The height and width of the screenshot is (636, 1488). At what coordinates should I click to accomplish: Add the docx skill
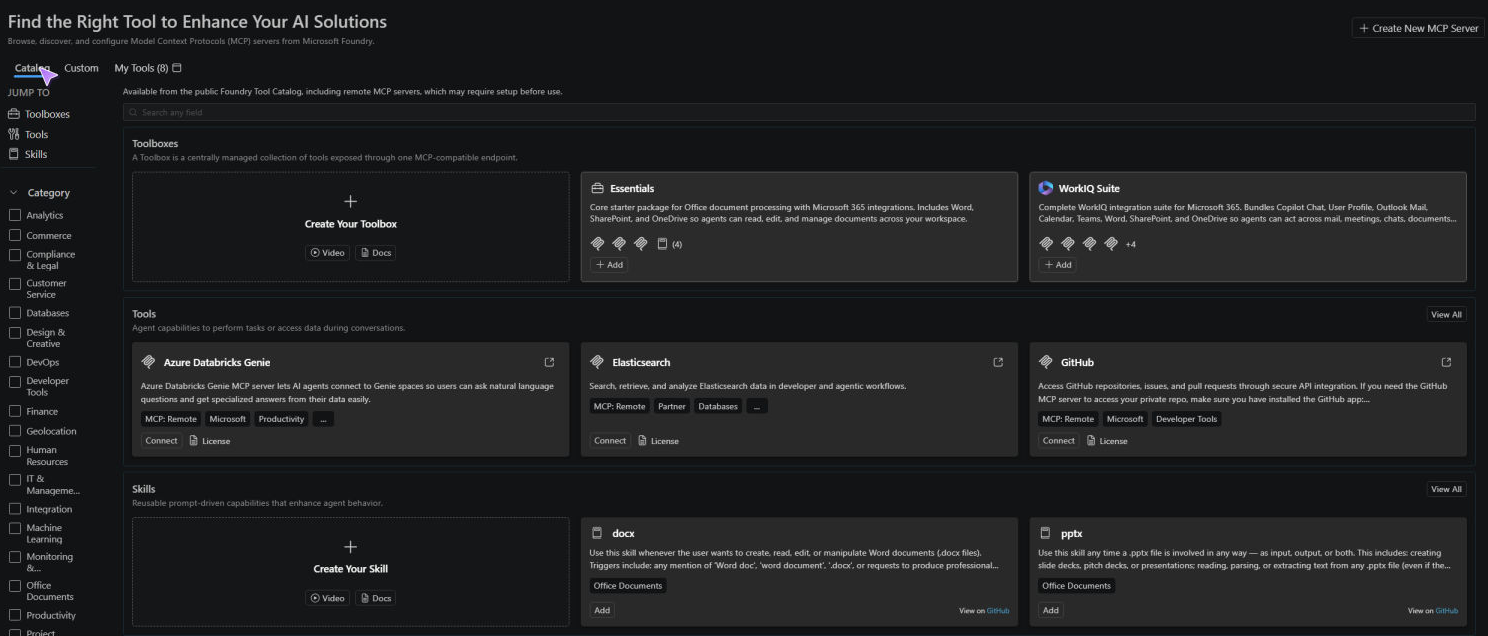point(602,610)
